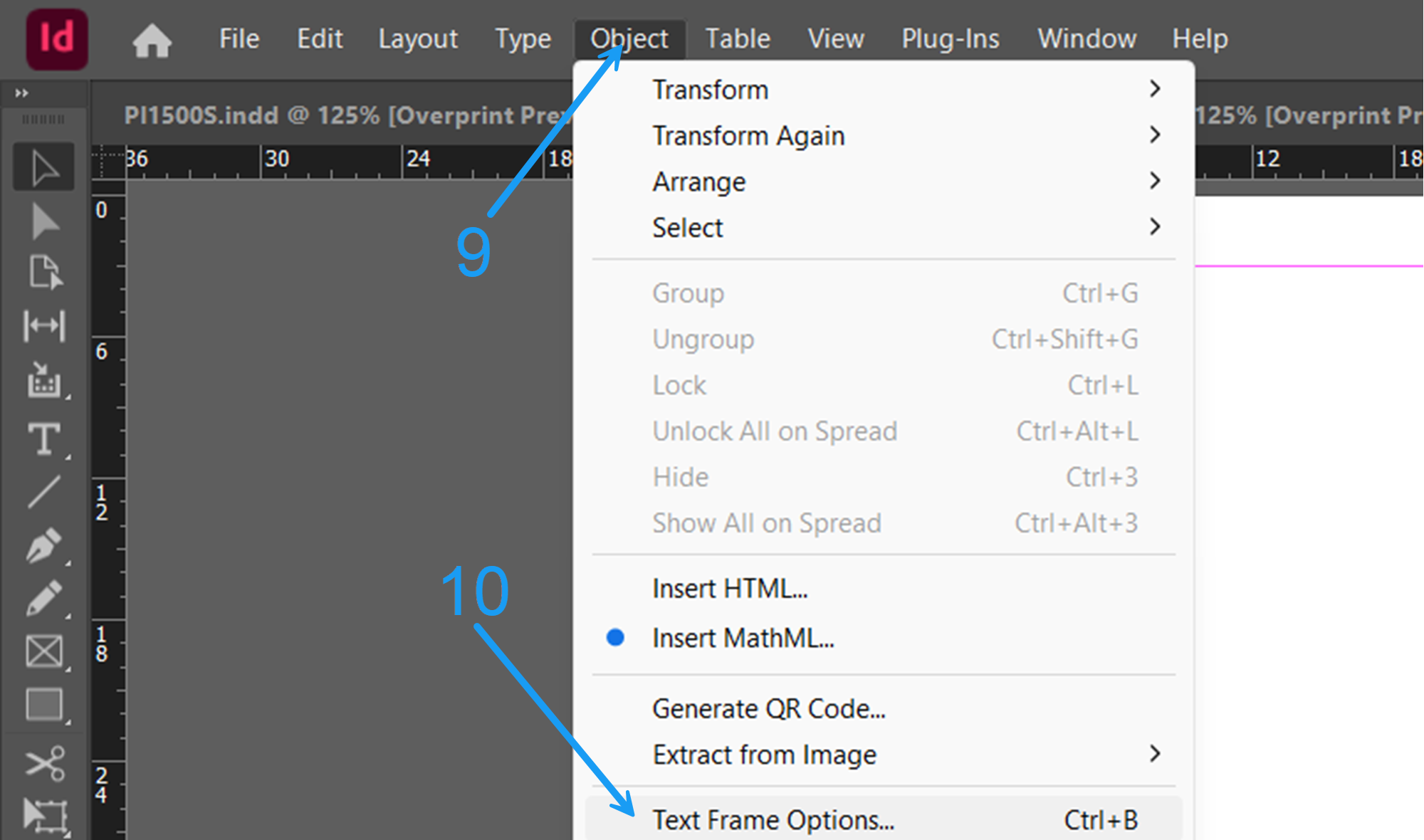Select the Scissors tool
The width and height of the screenshot is (1424, 840).
(x=44, y=764)
